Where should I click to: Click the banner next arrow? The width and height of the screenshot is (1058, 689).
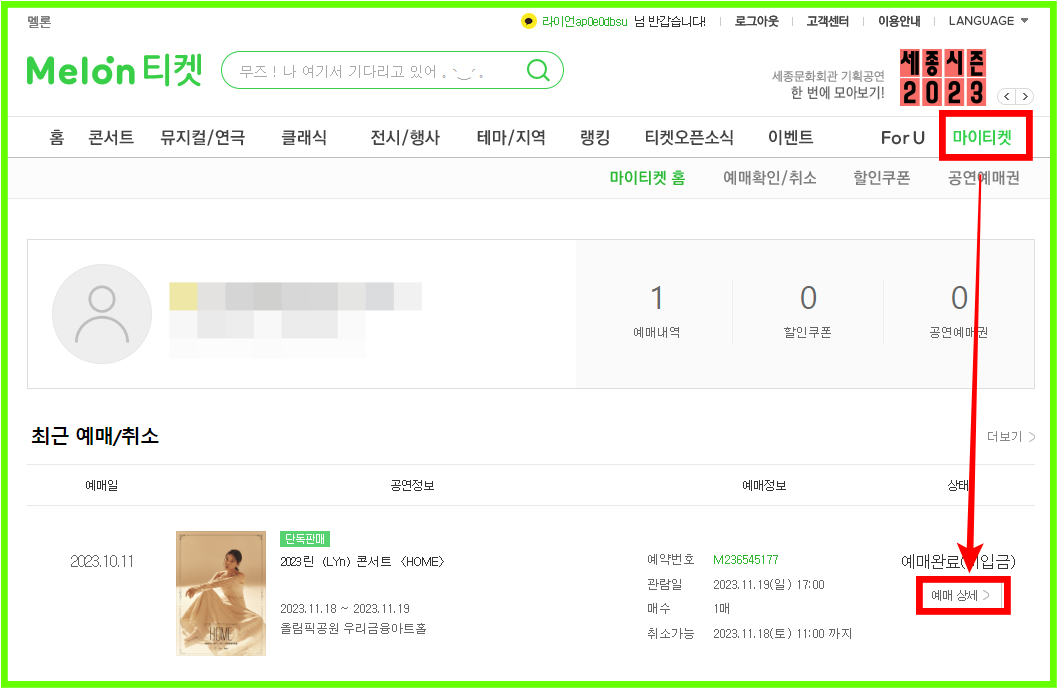[1024, 97]
